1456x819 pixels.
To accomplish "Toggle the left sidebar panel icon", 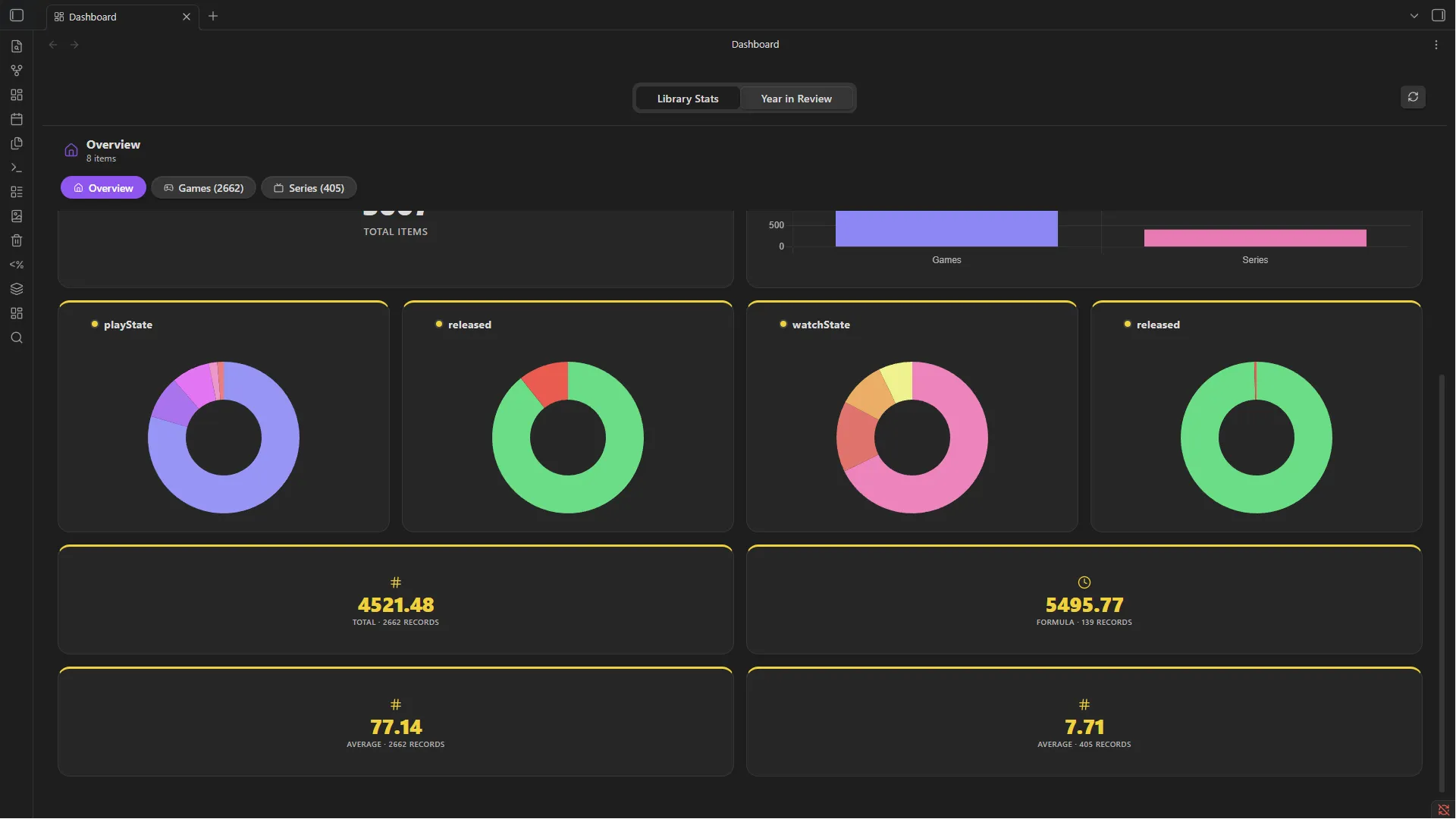I will coord(17,16).
